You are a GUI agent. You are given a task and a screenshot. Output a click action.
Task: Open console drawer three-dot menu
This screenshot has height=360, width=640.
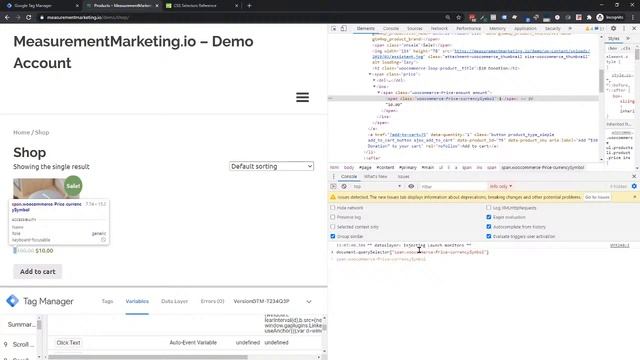coord(333,176)
